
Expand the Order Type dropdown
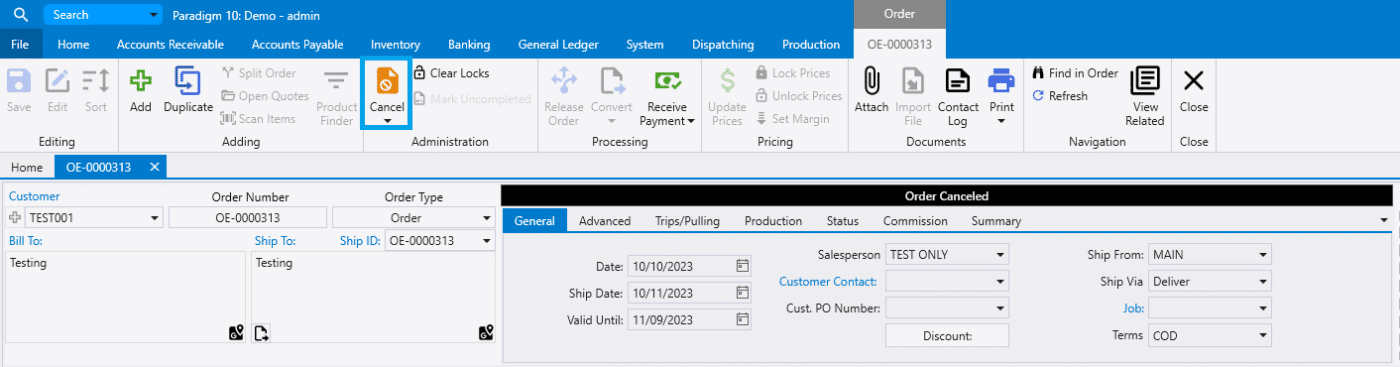(486, 218)
